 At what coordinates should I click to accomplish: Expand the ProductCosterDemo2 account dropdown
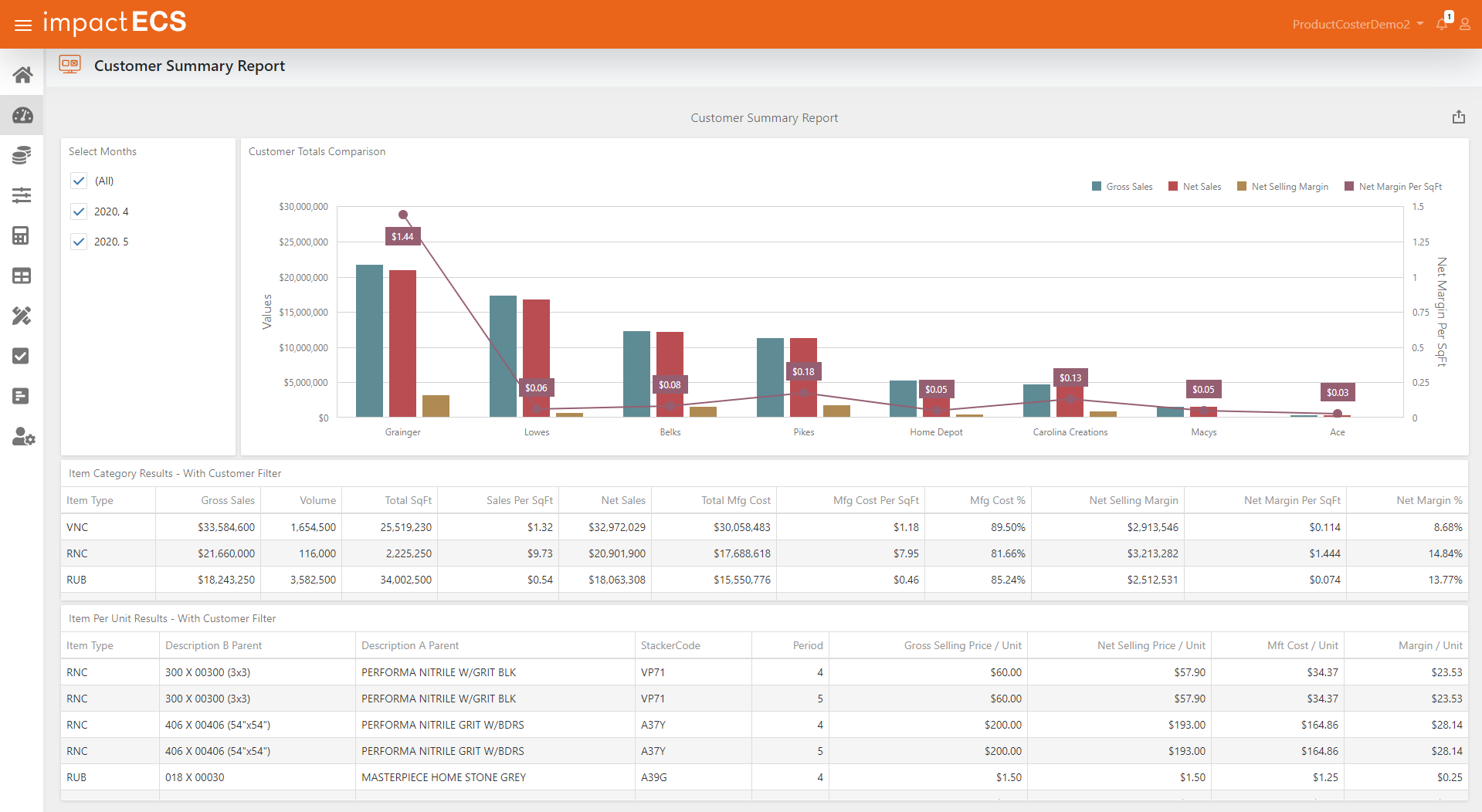click(1358, 24)
